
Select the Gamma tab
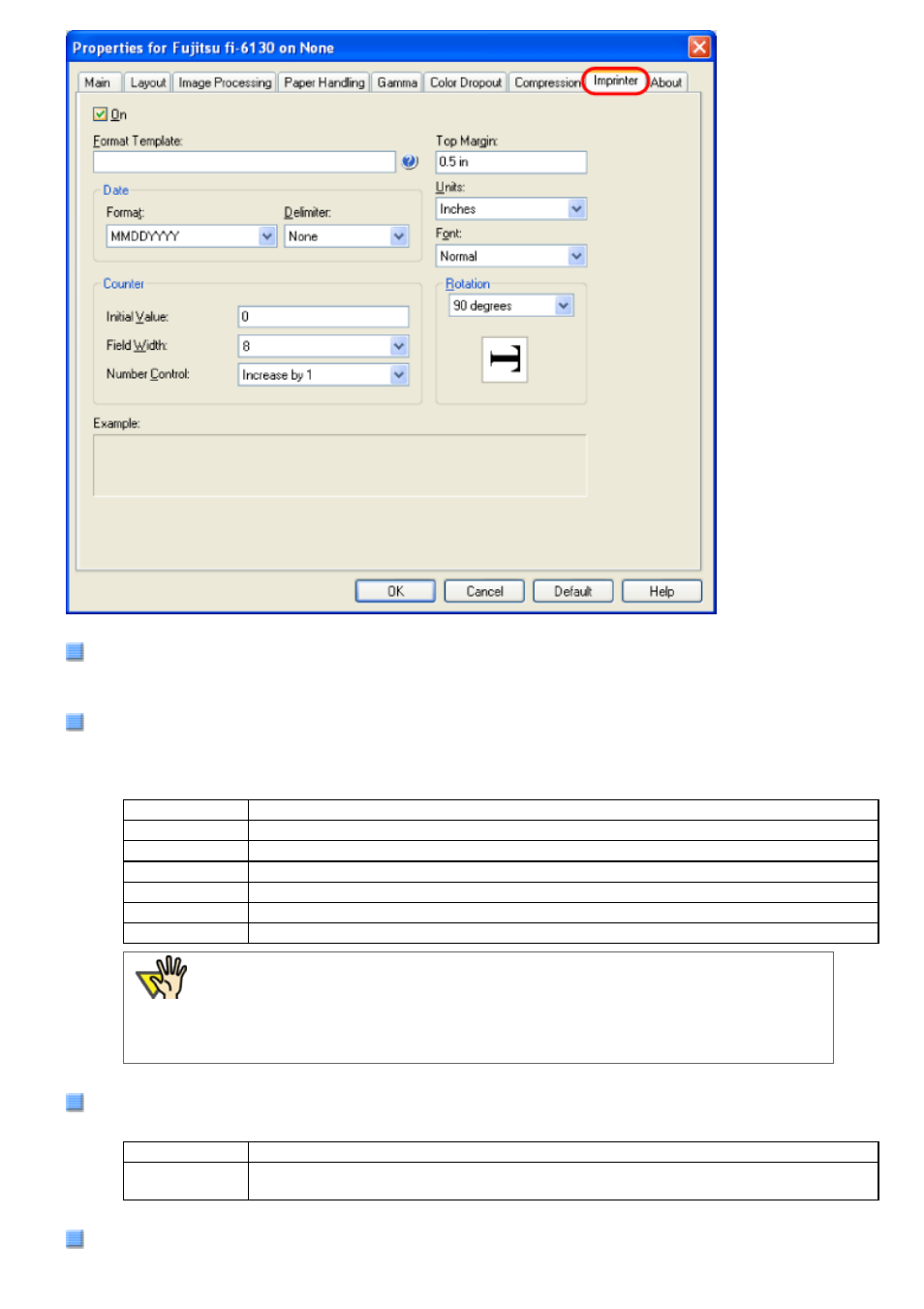pos(397,82)
